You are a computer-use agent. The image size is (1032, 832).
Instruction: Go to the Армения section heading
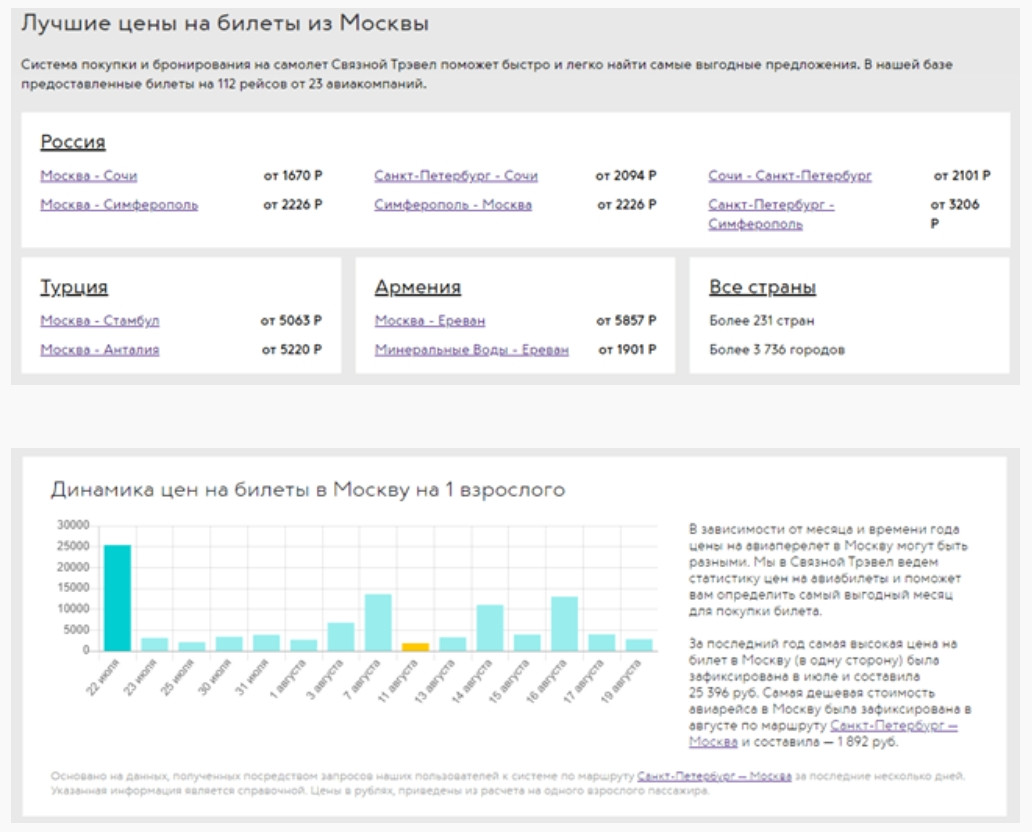click(417, 288)
